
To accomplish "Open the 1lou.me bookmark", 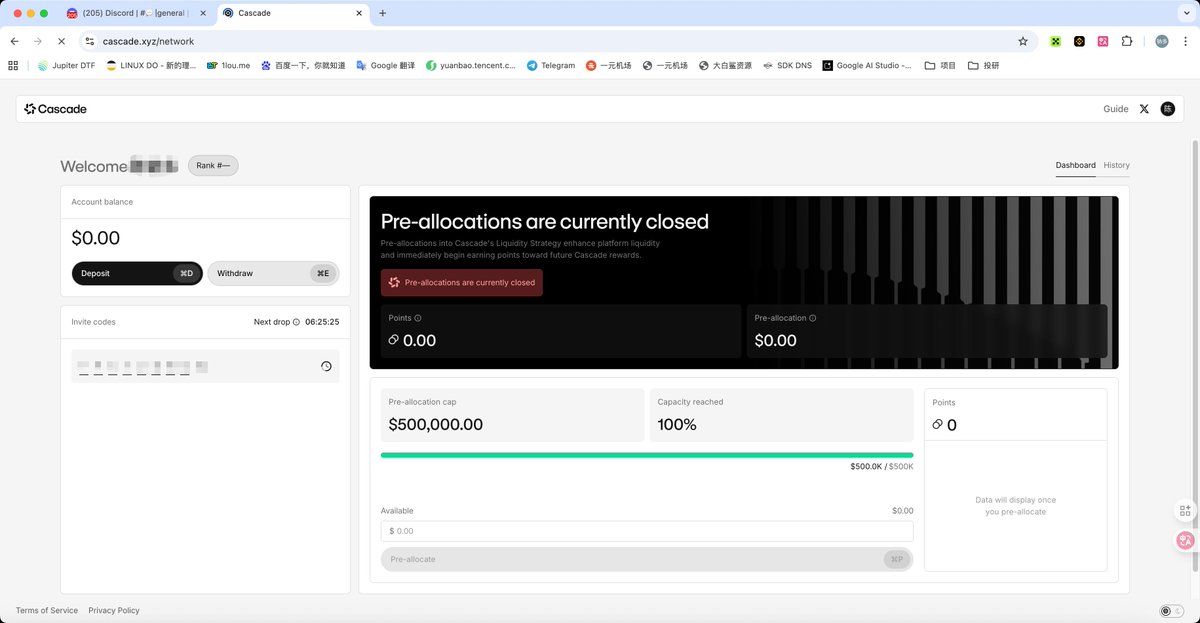I will tap(228, 65).
